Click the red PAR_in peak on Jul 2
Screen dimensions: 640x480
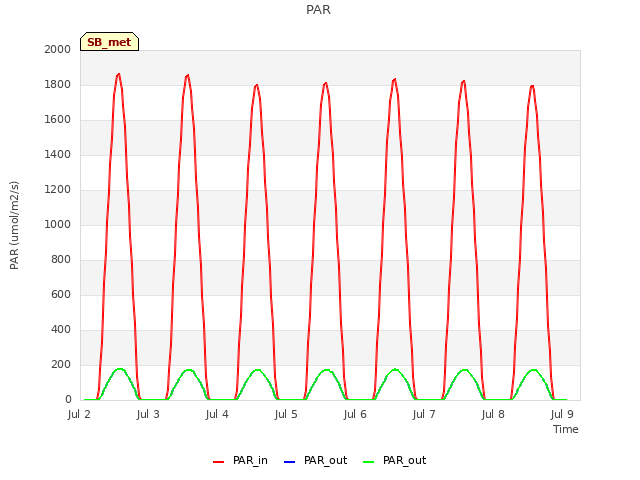coord(118,75)
